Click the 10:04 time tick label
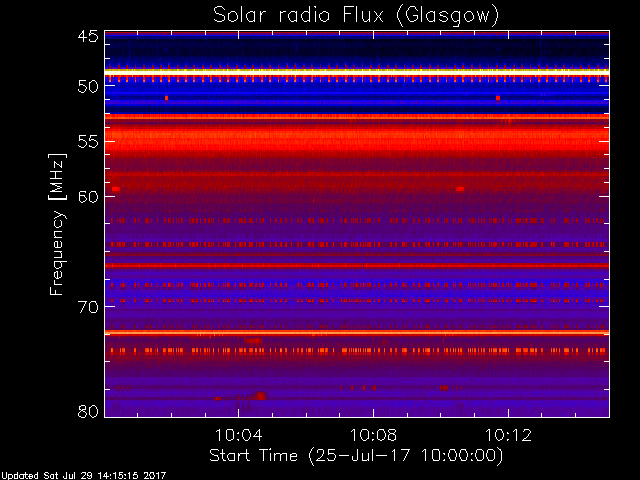The image size is (640, 480). [x=238, y=435]
